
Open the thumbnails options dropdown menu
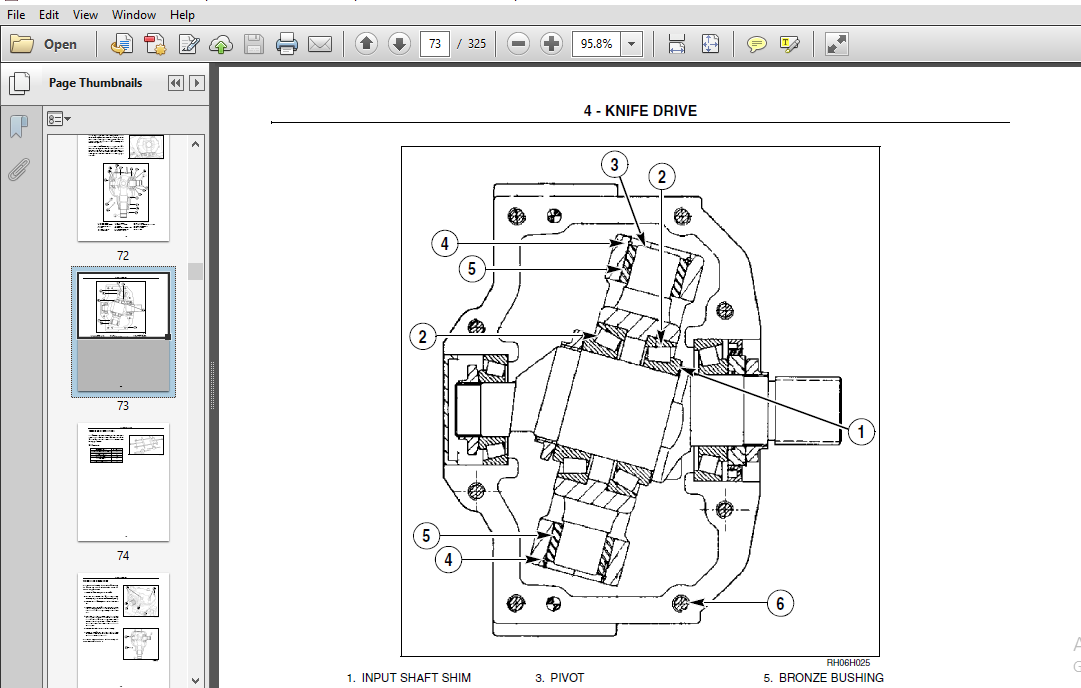pos(59,119)
